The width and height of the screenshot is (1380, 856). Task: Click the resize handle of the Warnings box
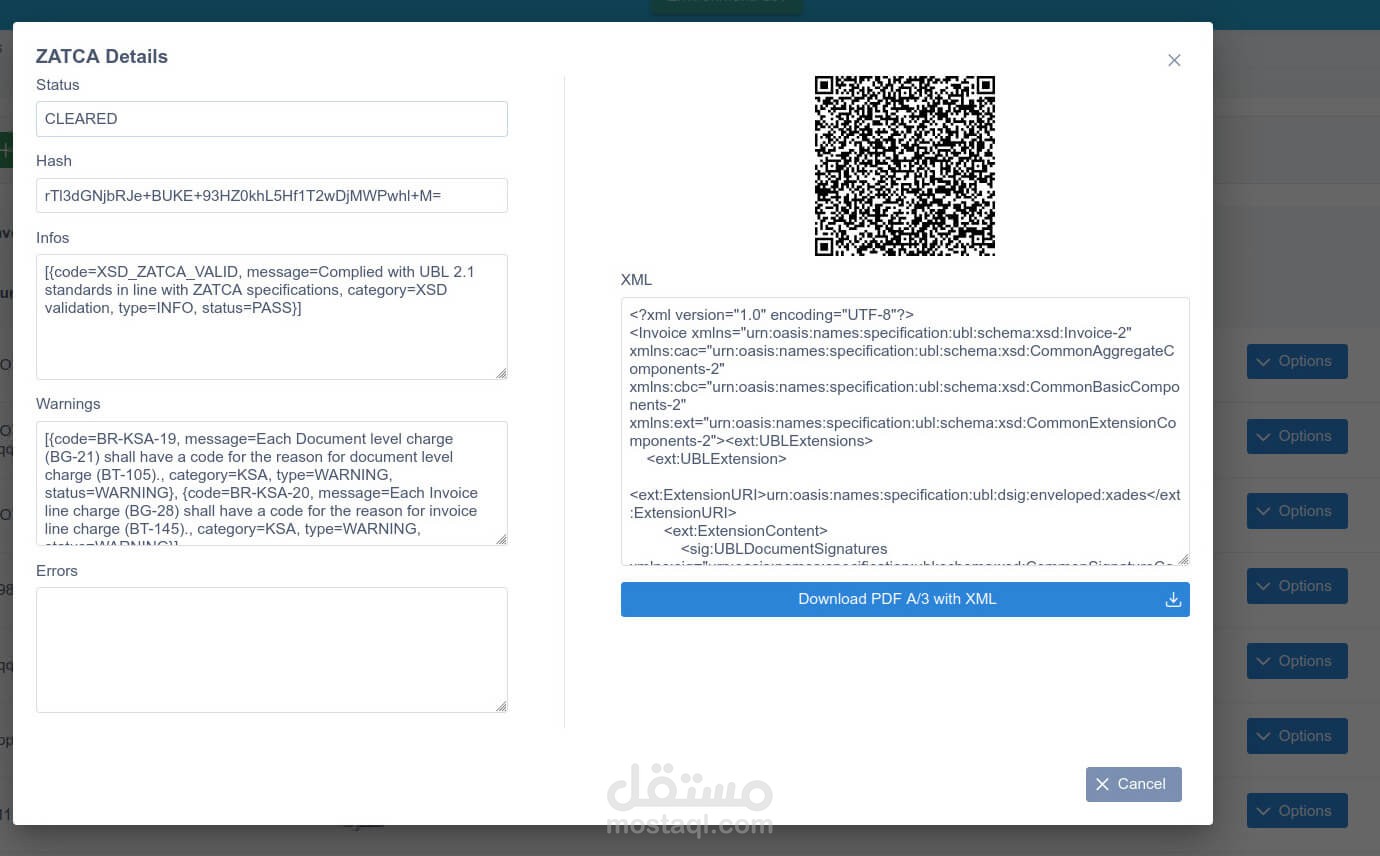click(x=501, y=539)
